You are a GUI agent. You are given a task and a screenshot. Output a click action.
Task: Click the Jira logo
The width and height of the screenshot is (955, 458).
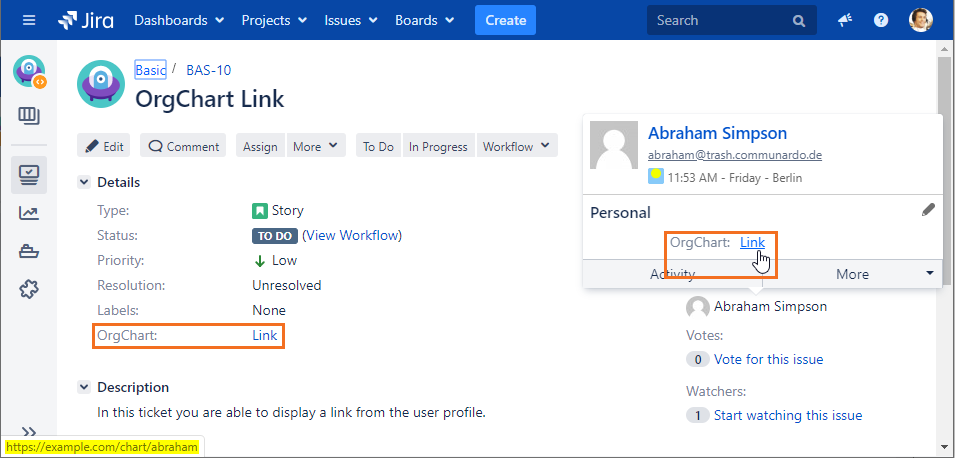click(86, 20)
